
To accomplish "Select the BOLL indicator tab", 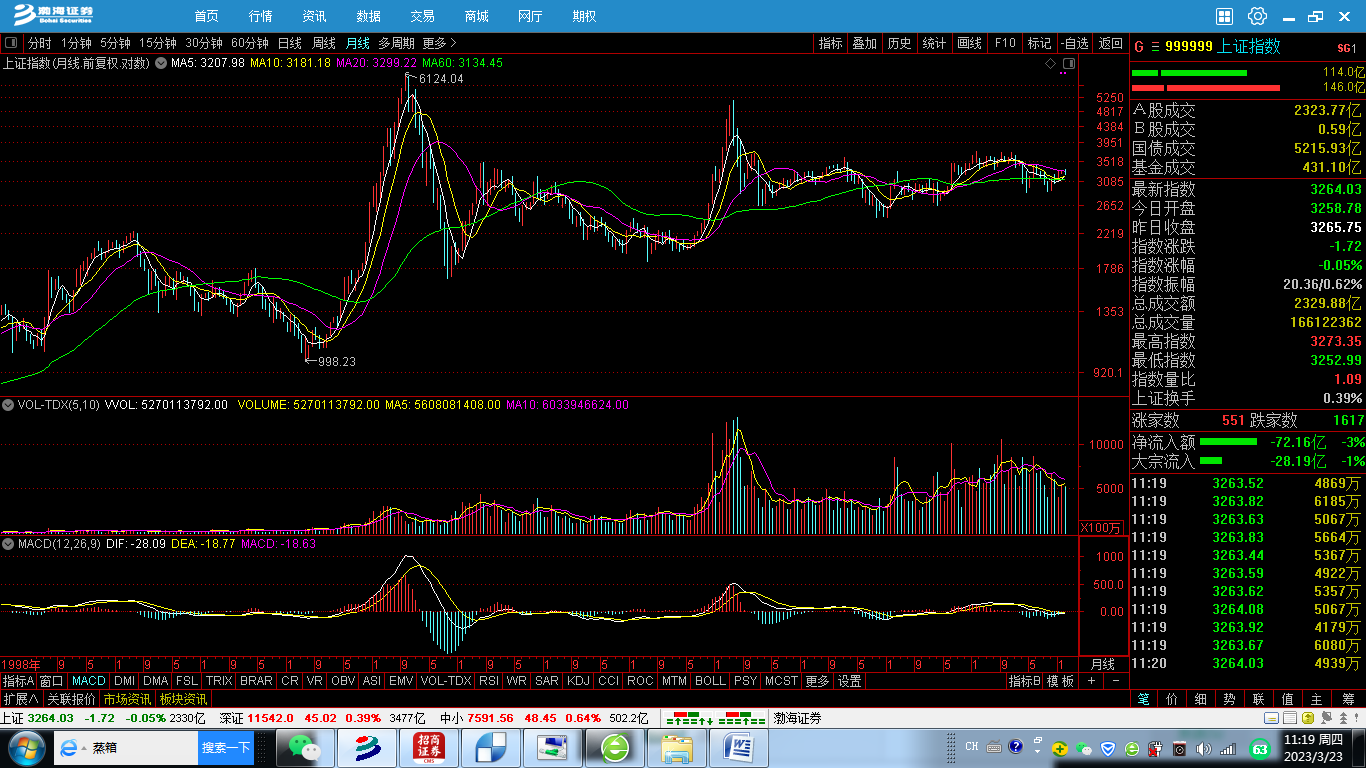I will [x=710, y=681].
